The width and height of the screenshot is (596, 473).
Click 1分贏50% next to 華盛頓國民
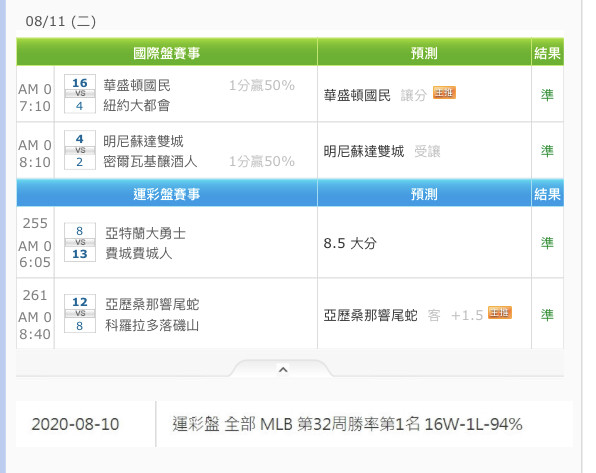[262, 85]
